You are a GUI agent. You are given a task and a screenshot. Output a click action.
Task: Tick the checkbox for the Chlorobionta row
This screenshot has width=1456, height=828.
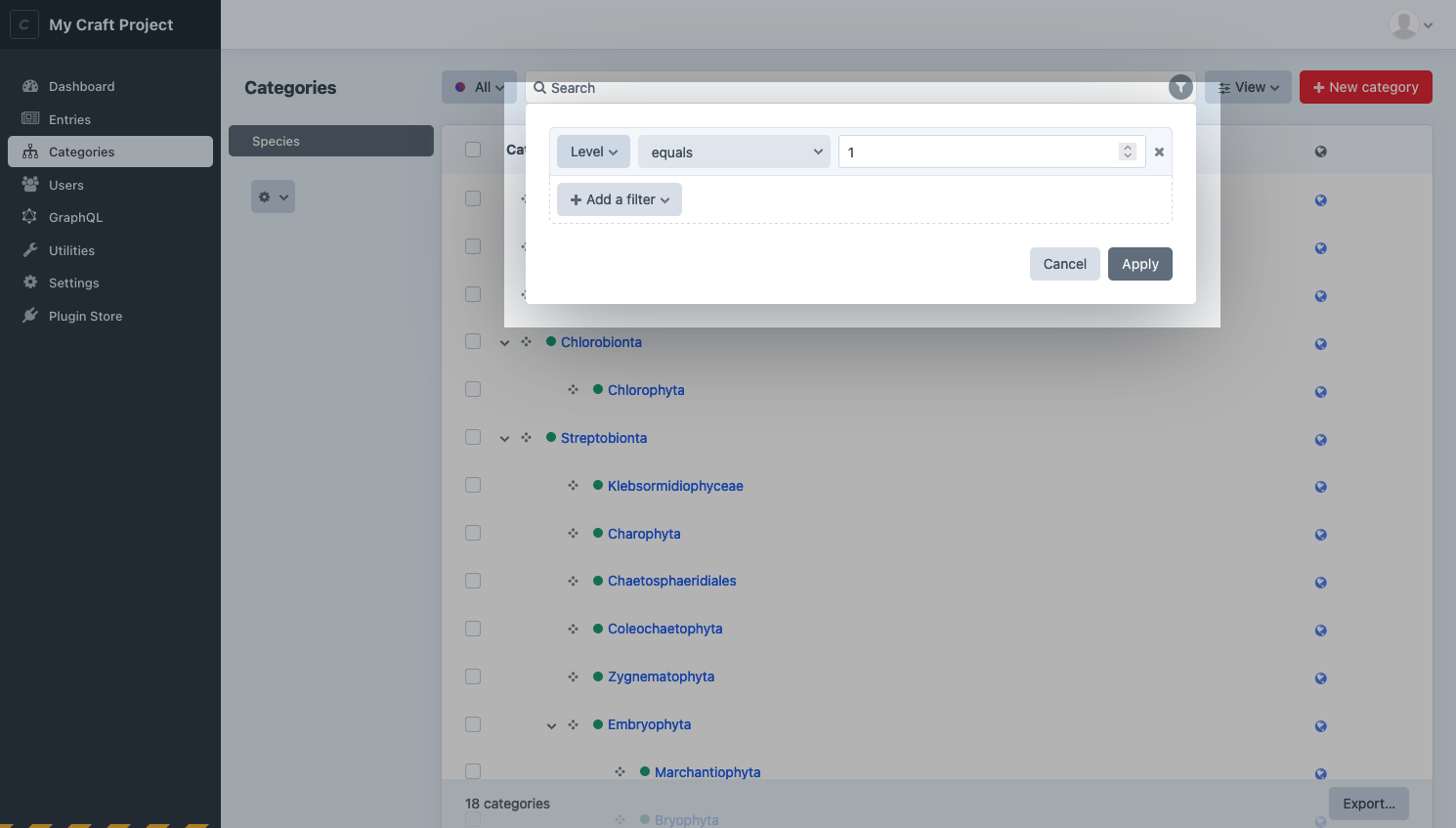(473, 342)
